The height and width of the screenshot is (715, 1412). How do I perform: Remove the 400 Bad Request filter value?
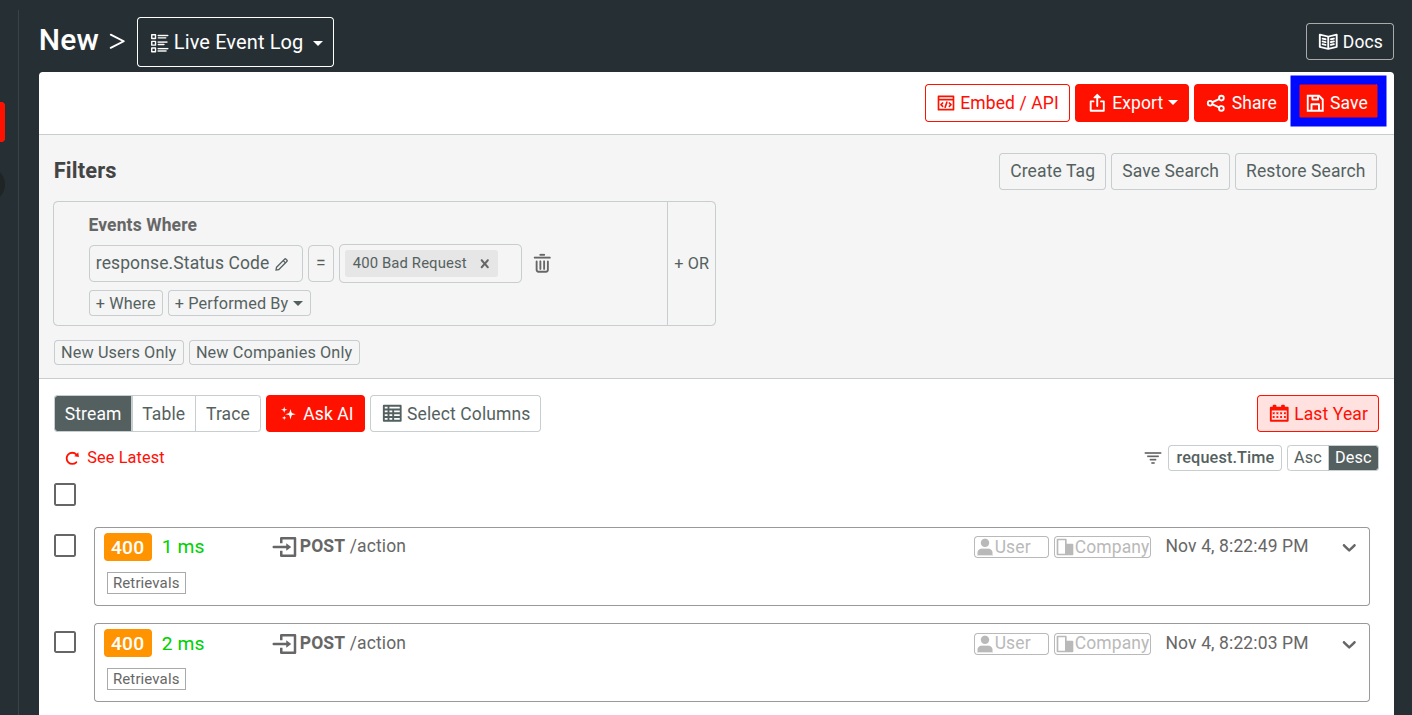click(484, 262)
